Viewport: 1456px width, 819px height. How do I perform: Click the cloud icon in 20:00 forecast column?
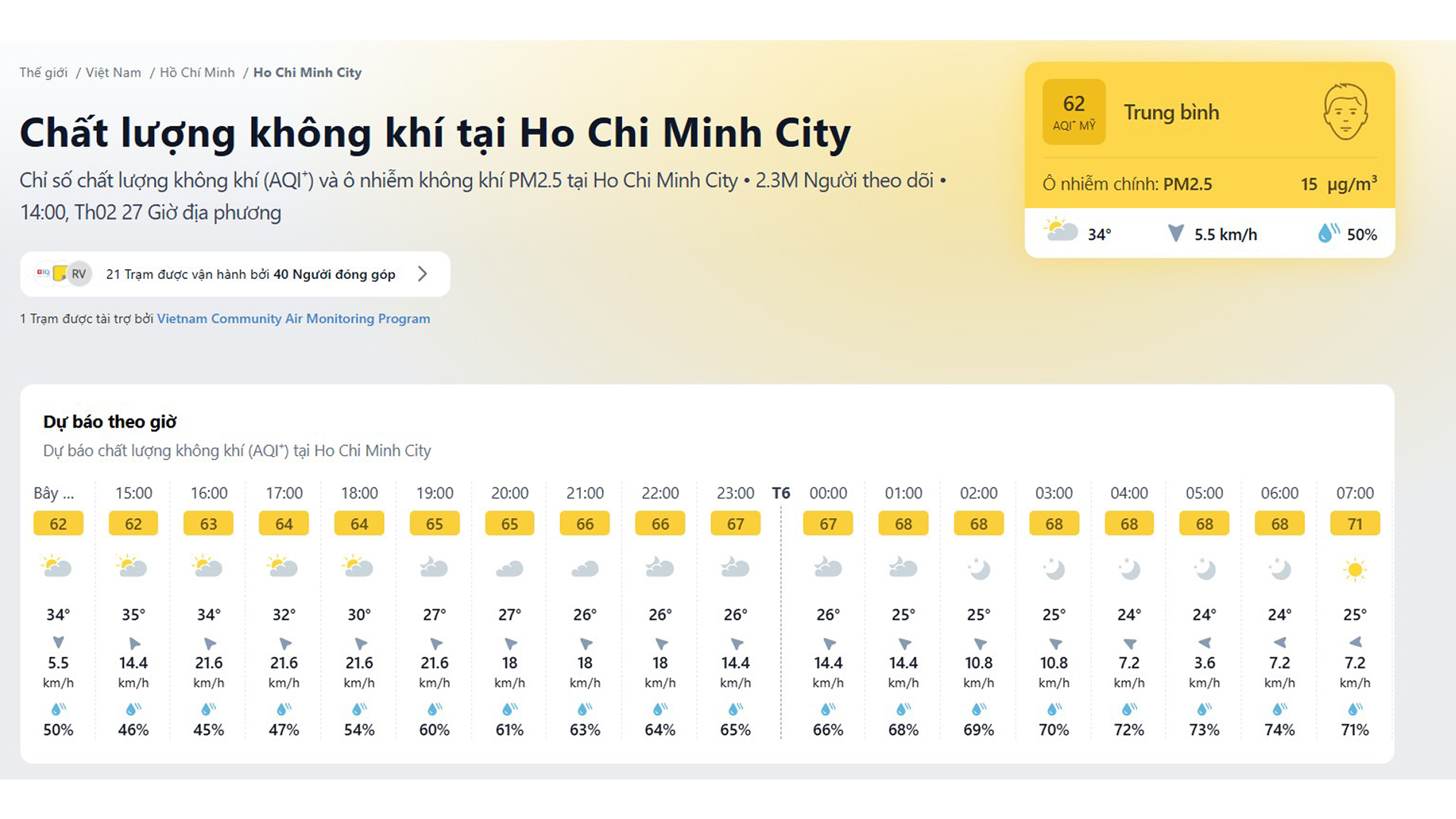[509, 568]
